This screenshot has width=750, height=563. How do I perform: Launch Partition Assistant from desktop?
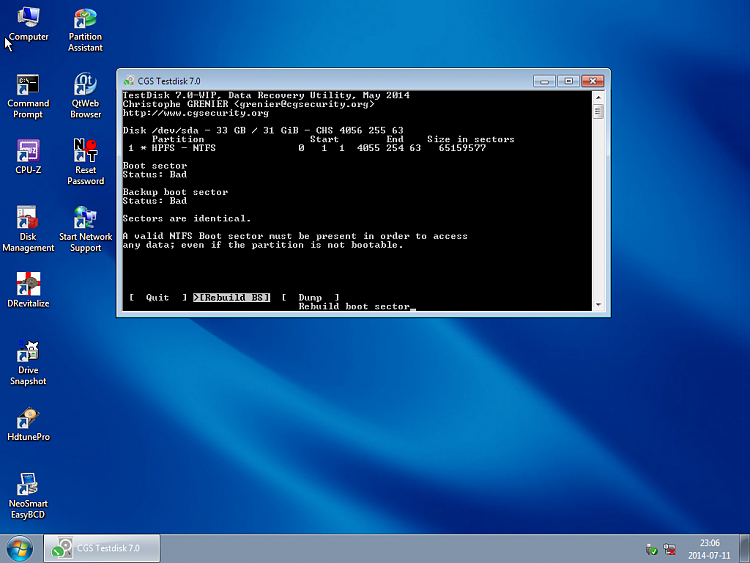click(x=85, y=30)
